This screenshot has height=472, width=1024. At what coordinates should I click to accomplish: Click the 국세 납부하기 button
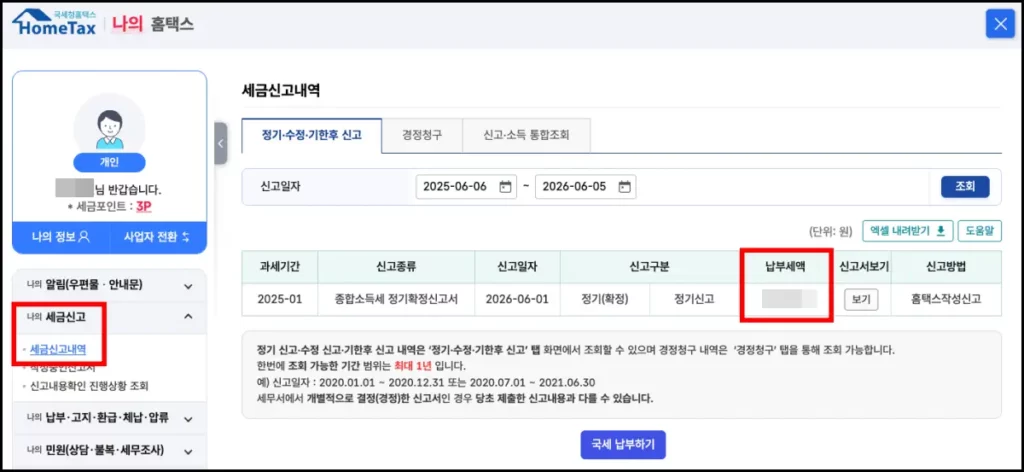[622, 445]
